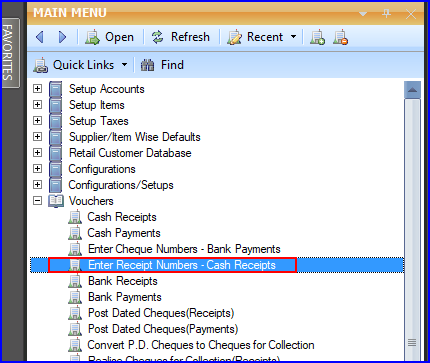
Task: Expand the Setup Accounts node
Action: (x=38, y=89)
